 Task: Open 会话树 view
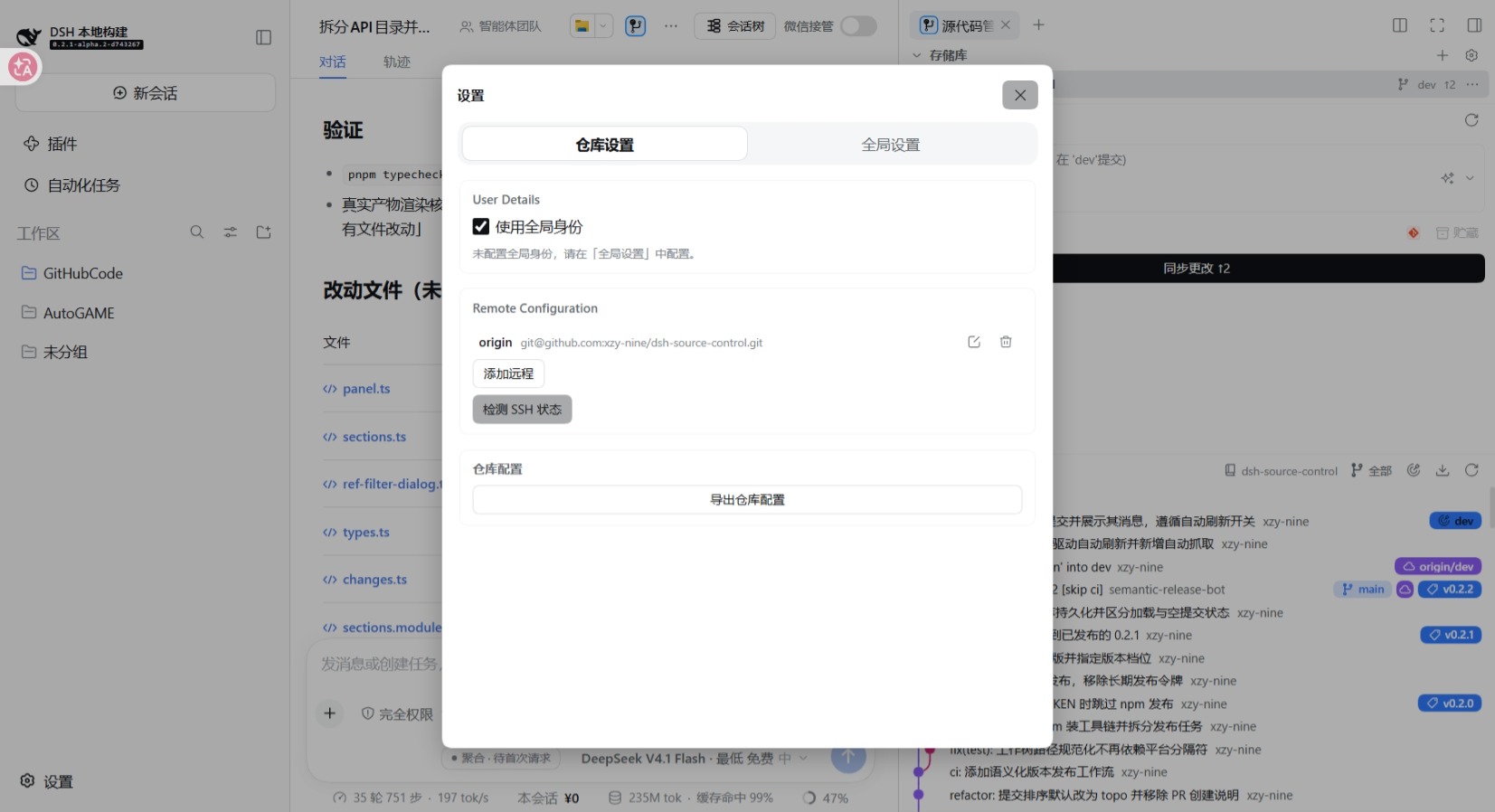735,26
